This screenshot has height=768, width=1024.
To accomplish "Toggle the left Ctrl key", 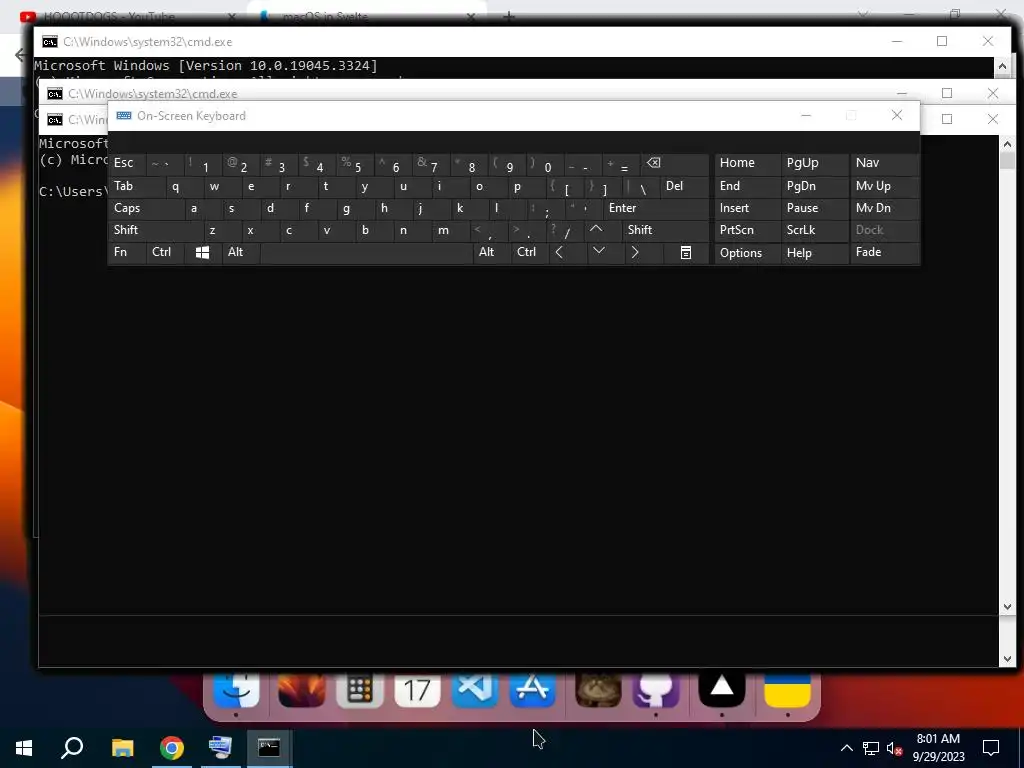I will pos(165,252).
